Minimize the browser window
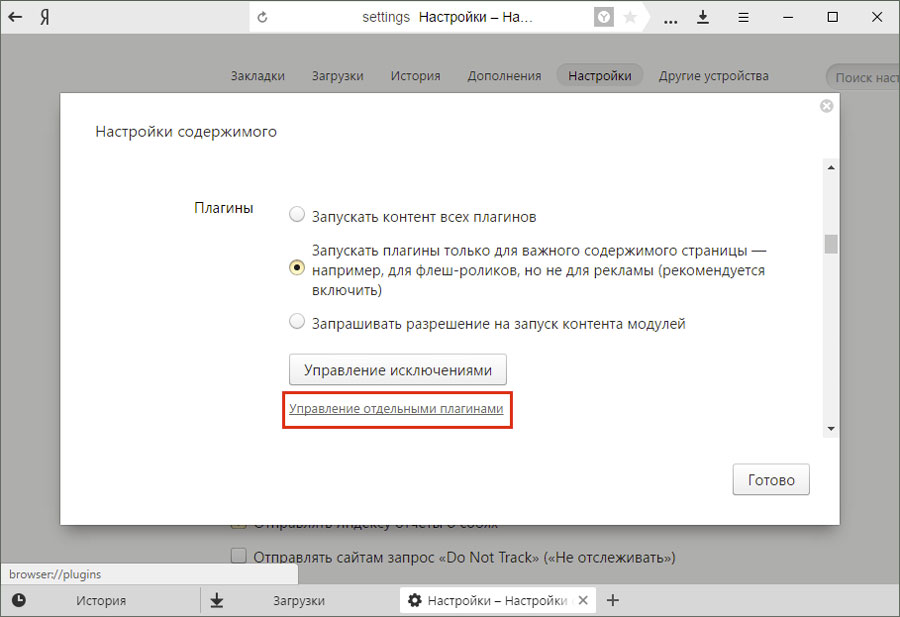This screenshot has height=617, width=900. tap(788, 17)
